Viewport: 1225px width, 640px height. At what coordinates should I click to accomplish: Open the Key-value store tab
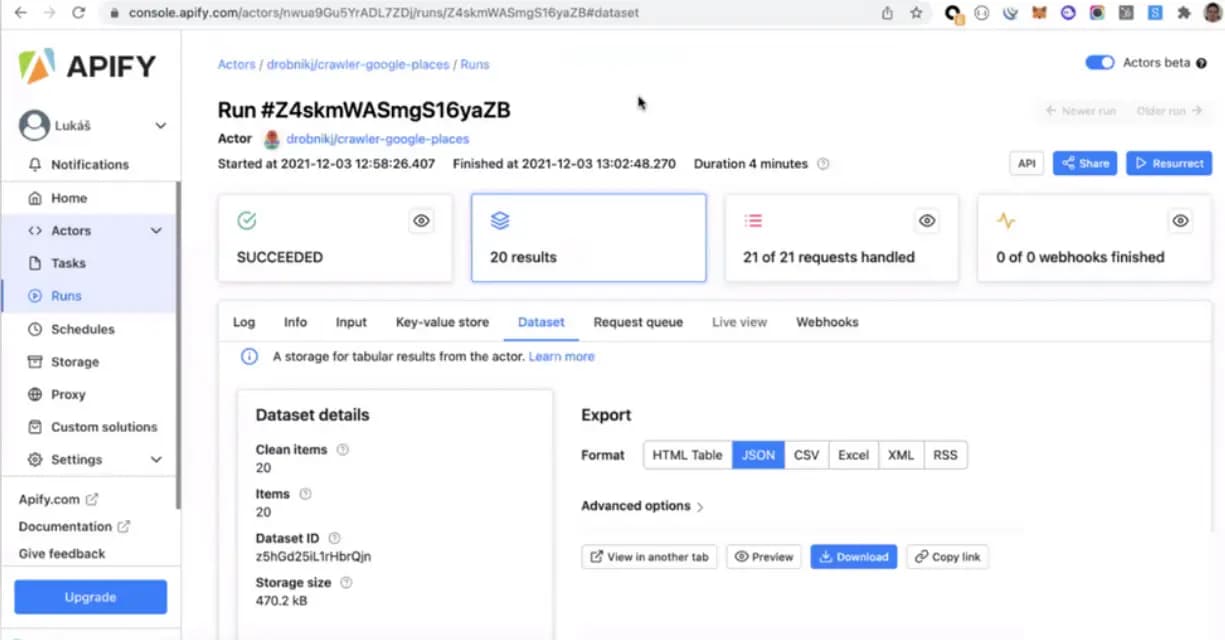(442, 322)
